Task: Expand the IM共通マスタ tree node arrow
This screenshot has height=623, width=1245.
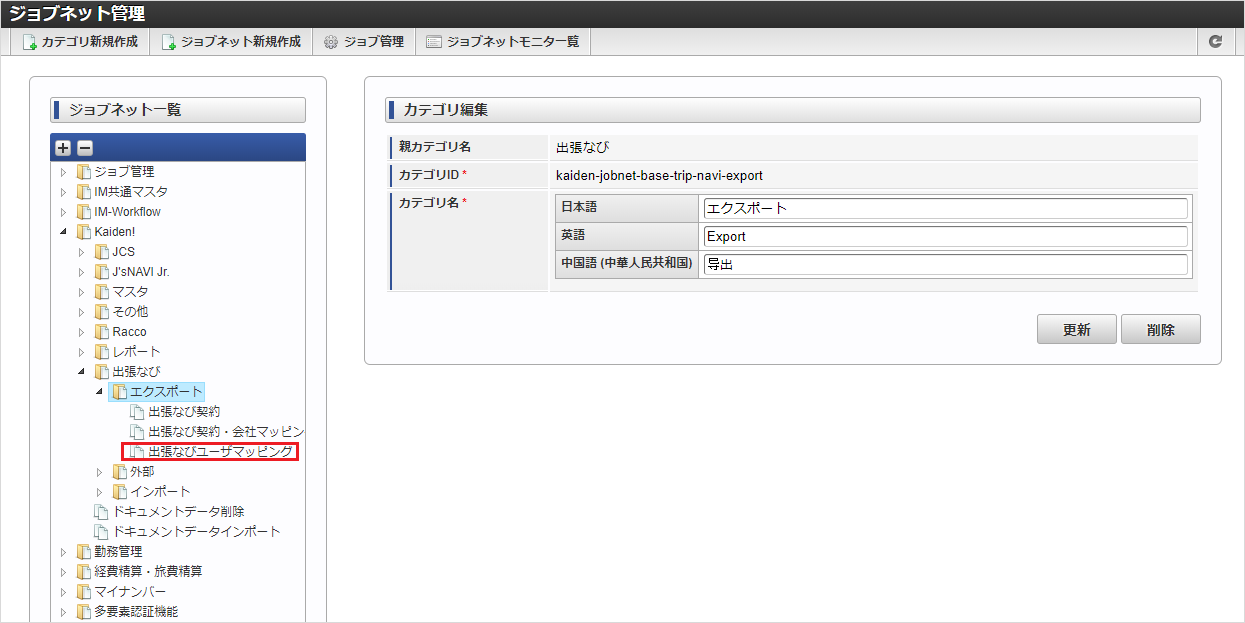Action: point(64,192)
